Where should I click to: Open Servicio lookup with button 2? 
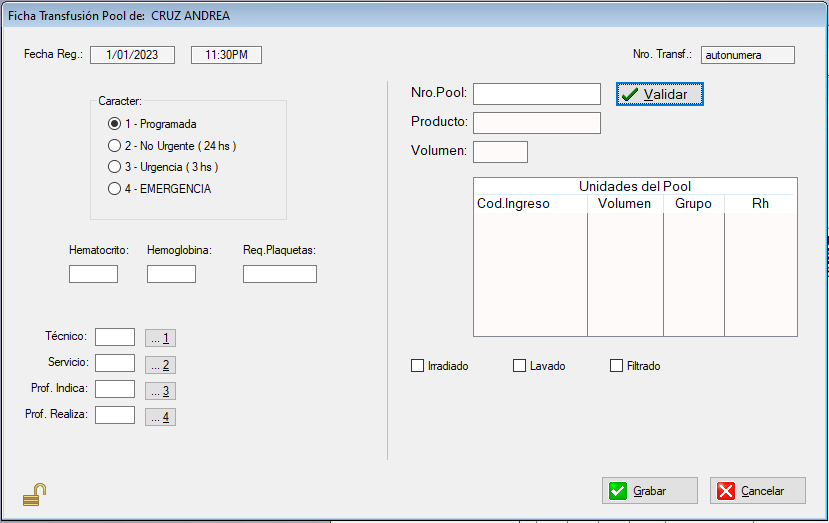pos(160,365)
